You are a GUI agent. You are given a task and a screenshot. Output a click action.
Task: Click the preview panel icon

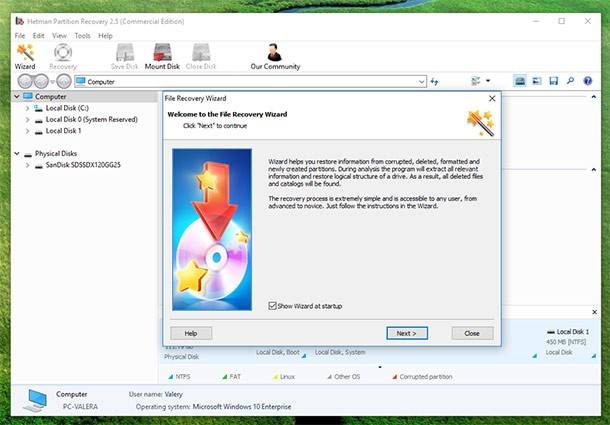[x=537, y=81]
